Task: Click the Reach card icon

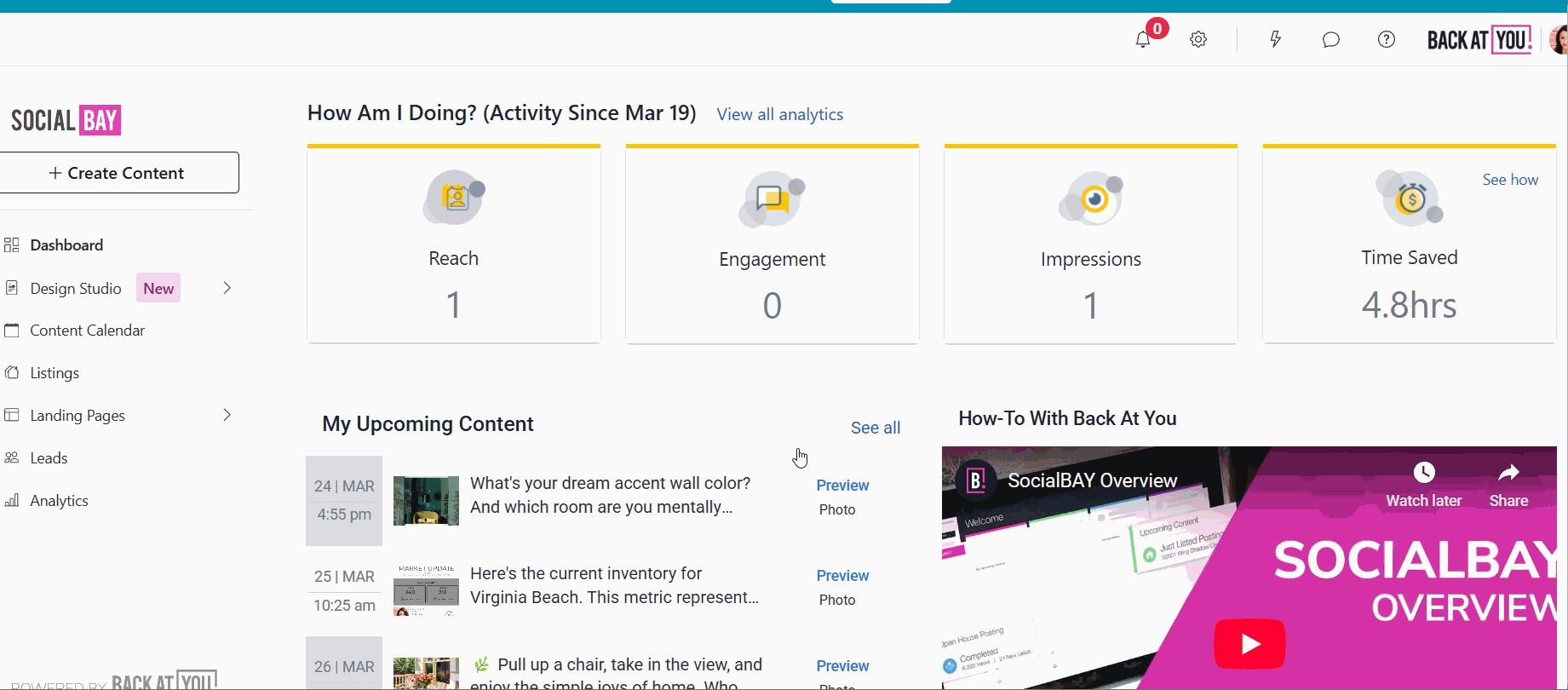Action: [454, 198]
